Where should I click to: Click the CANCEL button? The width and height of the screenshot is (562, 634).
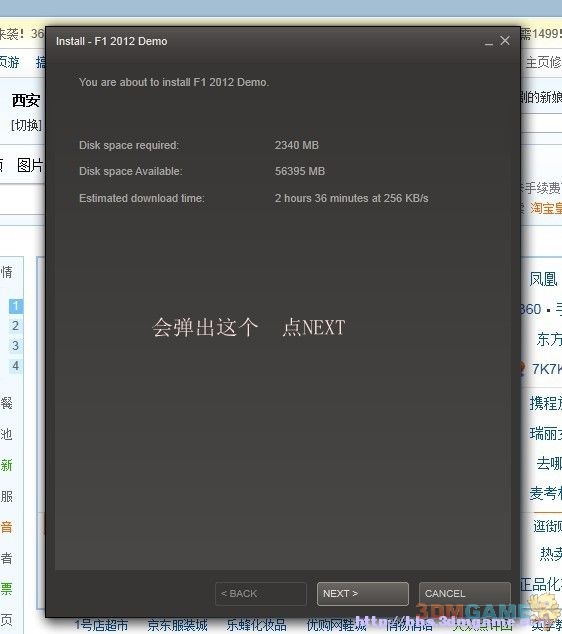[x=465, y=594]
